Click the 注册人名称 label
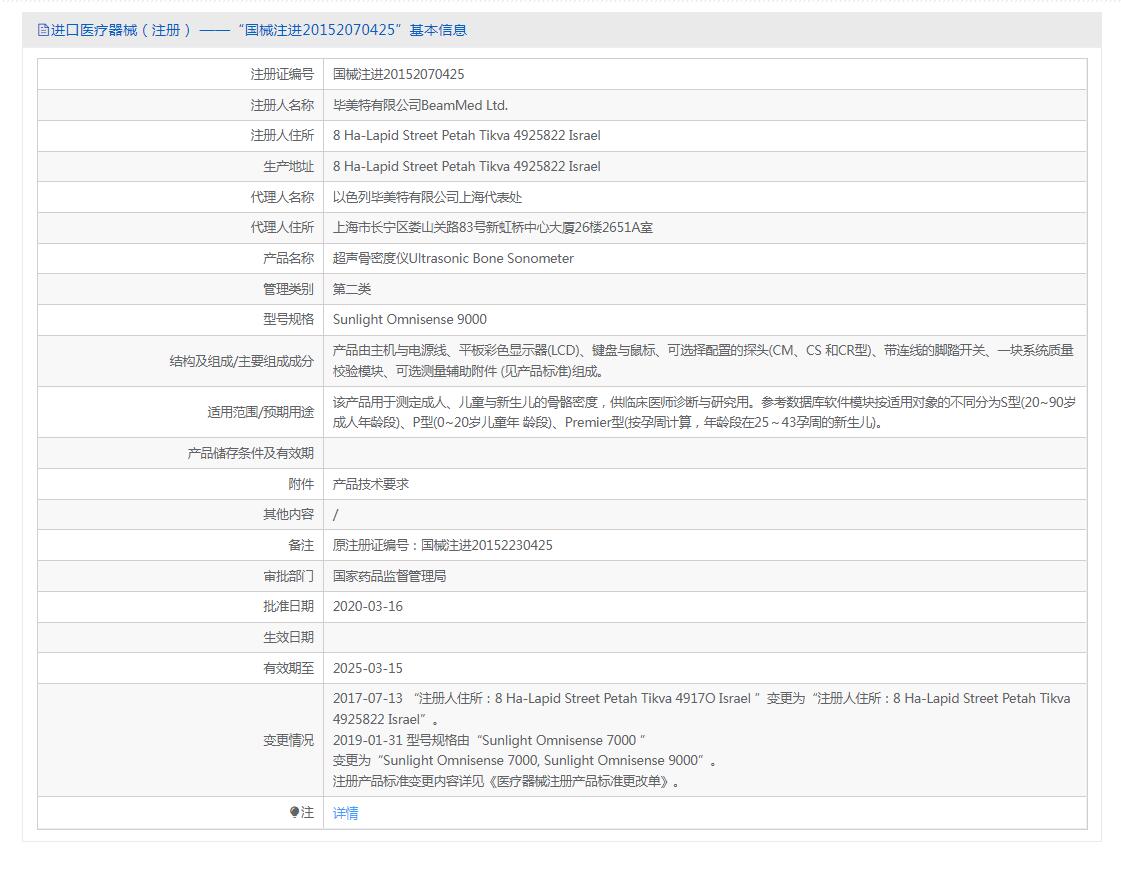Viewport: 1121px width, 869px height. click(x=282, y=105)
